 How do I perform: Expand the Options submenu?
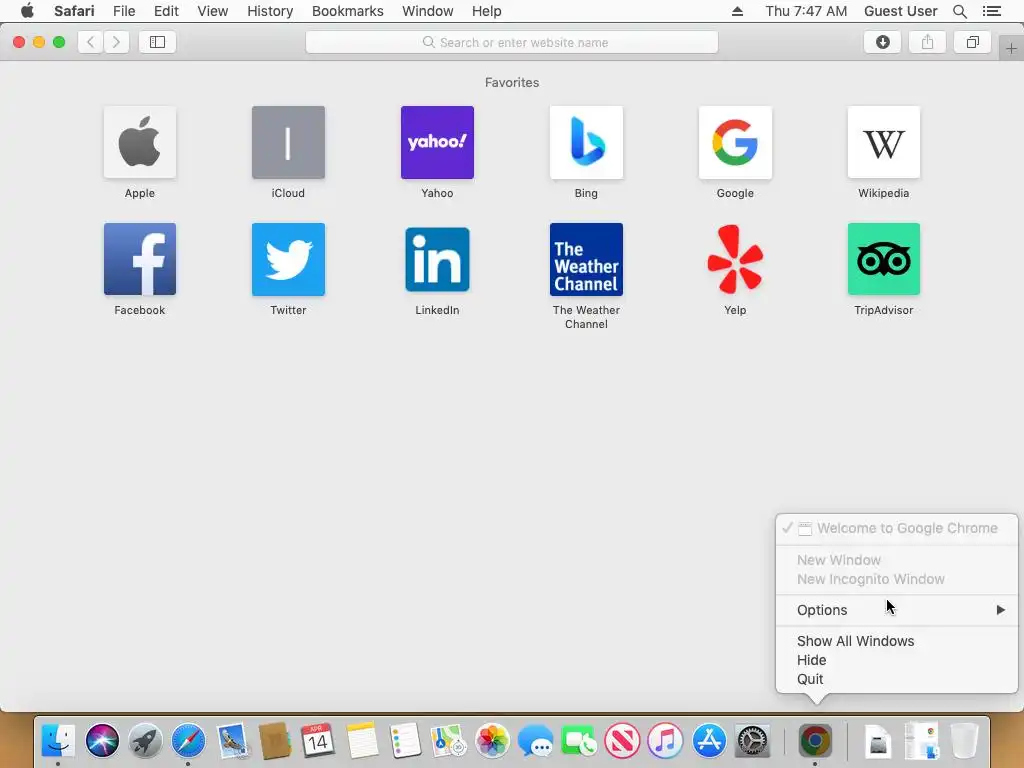pos(897,610)
